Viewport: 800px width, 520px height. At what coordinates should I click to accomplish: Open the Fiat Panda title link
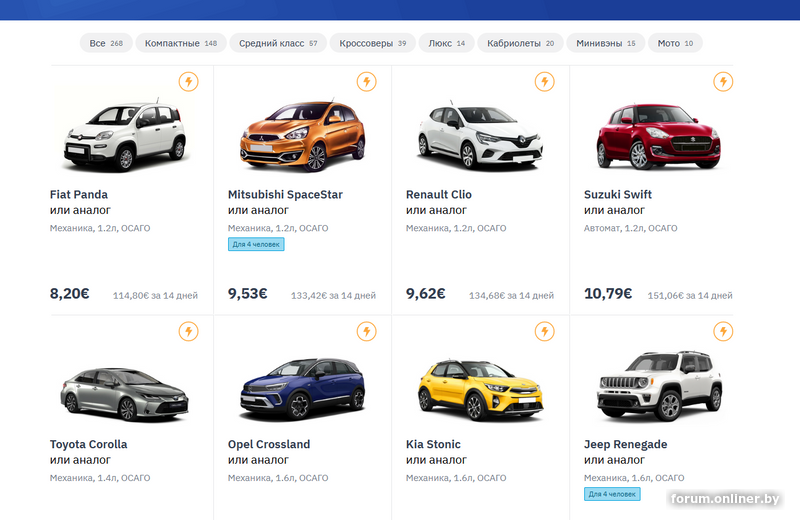79,194
